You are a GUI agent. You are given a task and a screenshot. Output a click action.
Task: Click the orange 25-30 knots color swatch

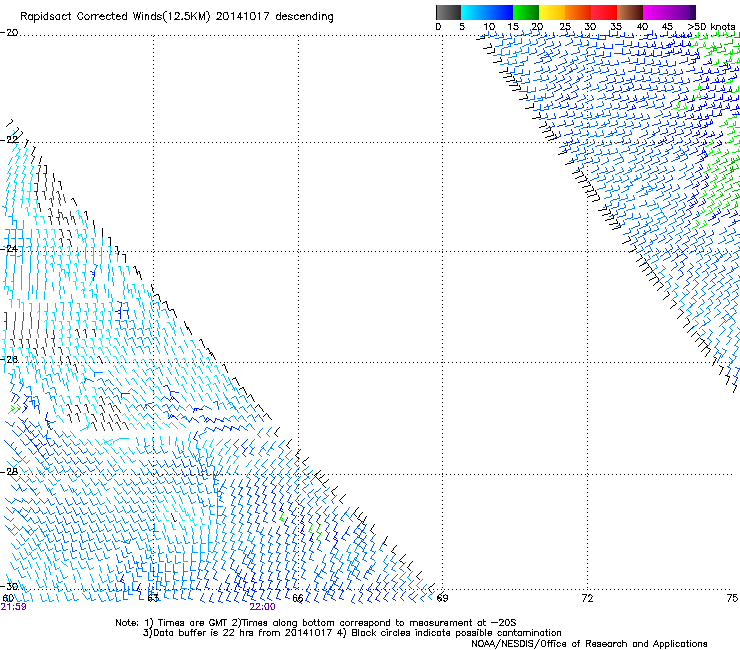click(x=578, y=12)
